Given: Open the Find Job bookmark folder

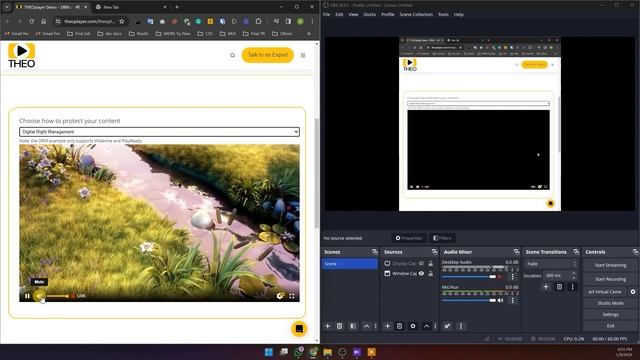Looking at the screenshot, I should point(79,33).
